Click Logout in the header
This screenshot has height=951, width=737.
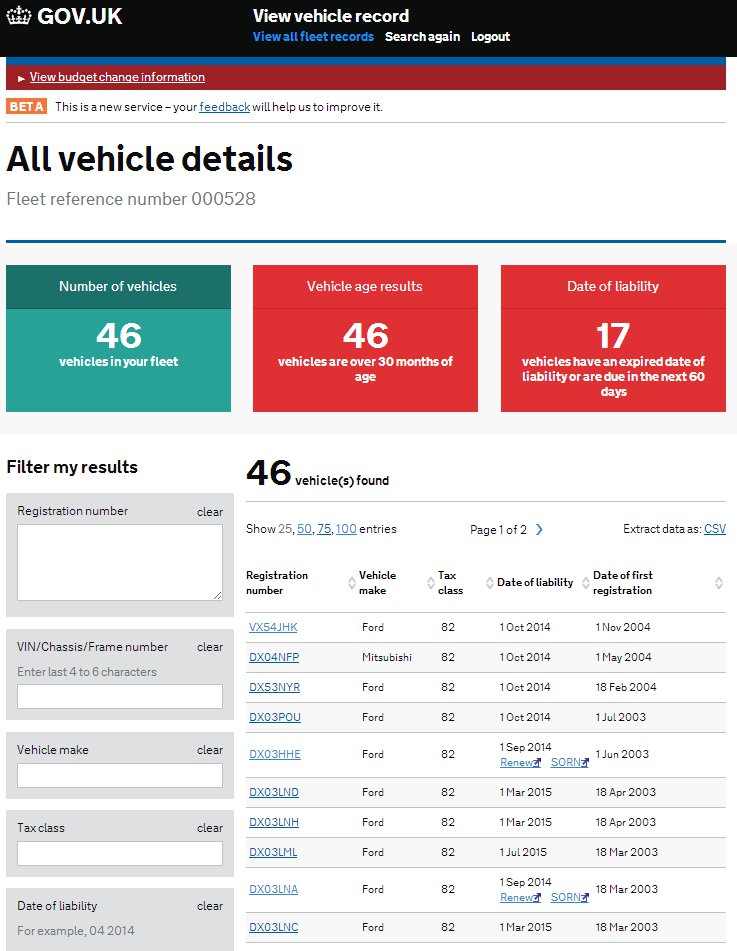pyautogui.click(x=490, y=36)
